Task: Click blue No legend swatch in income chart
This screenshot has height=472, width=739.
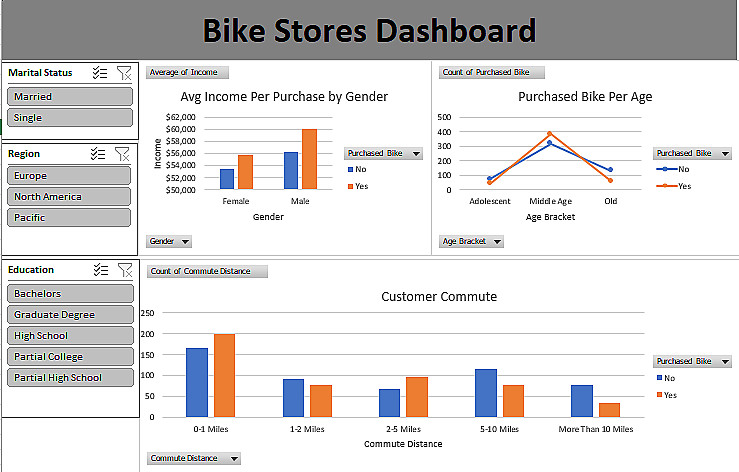Action: (350, 169)
